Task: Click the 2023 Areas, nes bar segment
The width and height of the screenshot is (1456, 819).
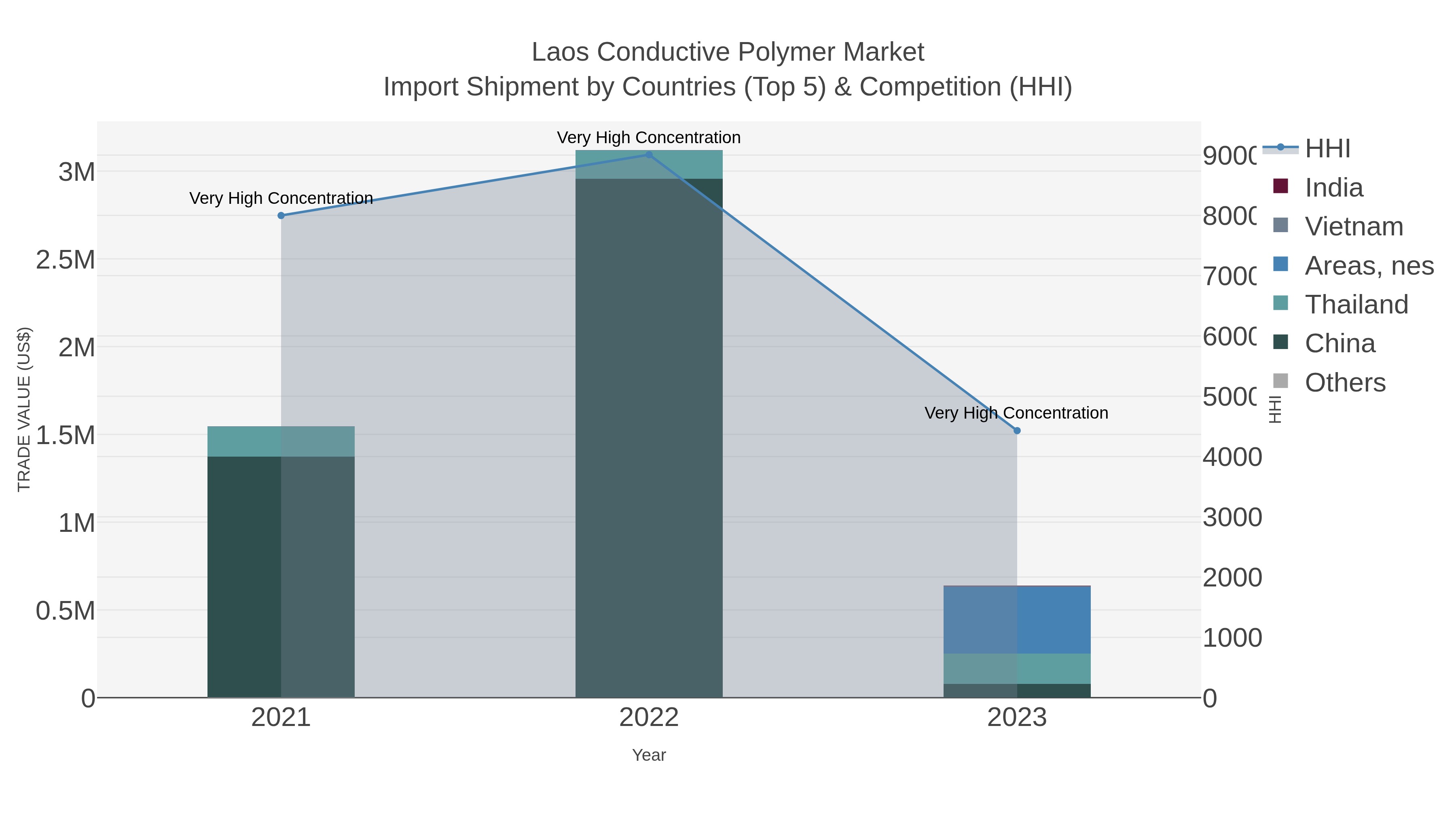Action: (1017, 620)
